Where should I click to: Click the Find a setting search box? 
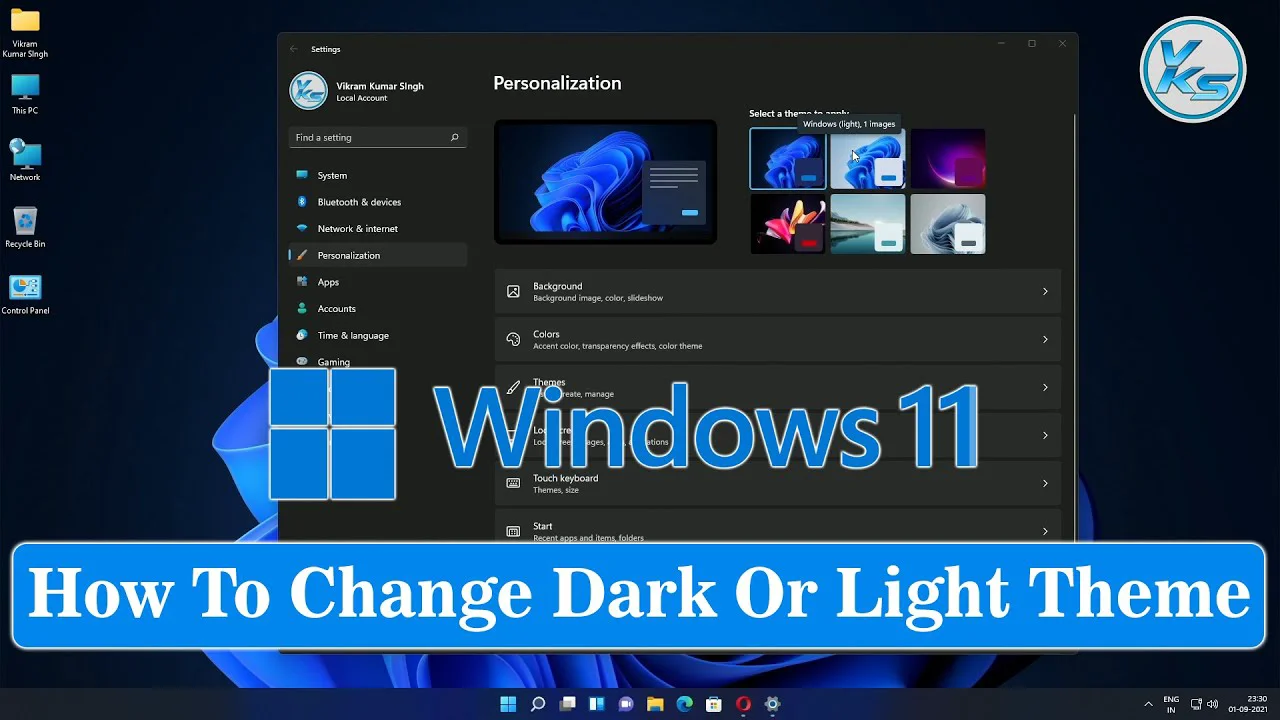[370, 138]
